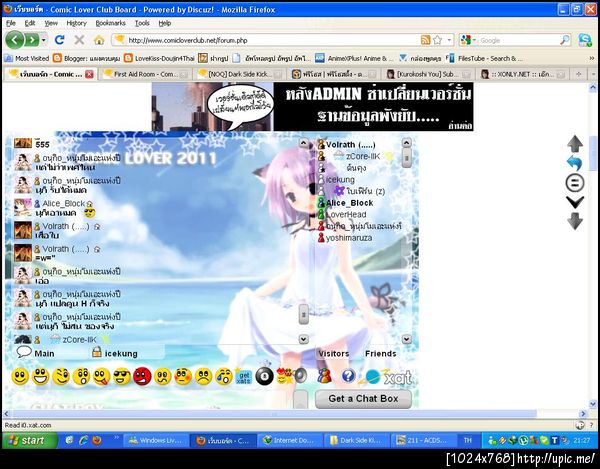Click user yoshimaruza in visitors list
The width and height of the screenshot is (600, 469).
click(x=349, y=238)
